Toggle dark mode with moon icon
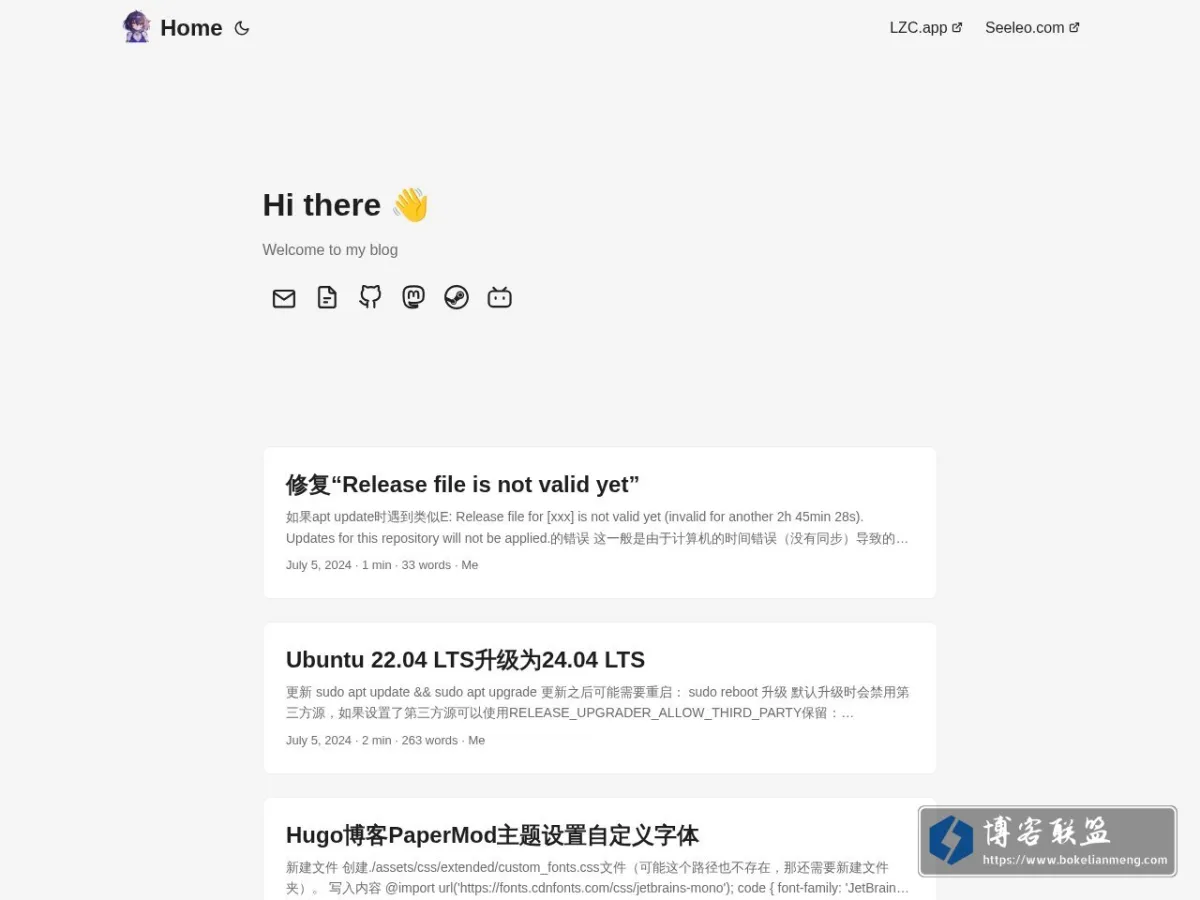Screen dimensions: 1200x900 [x=242, y=28]
